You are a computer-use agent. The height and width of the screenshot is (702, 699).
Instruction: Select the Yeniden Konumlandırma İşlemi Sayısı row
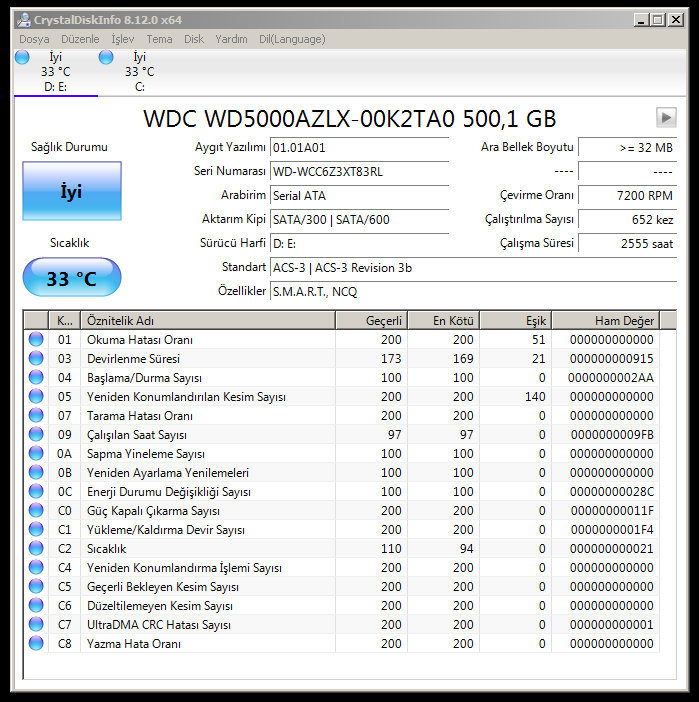pyautogui.click(x=342, y=568)
